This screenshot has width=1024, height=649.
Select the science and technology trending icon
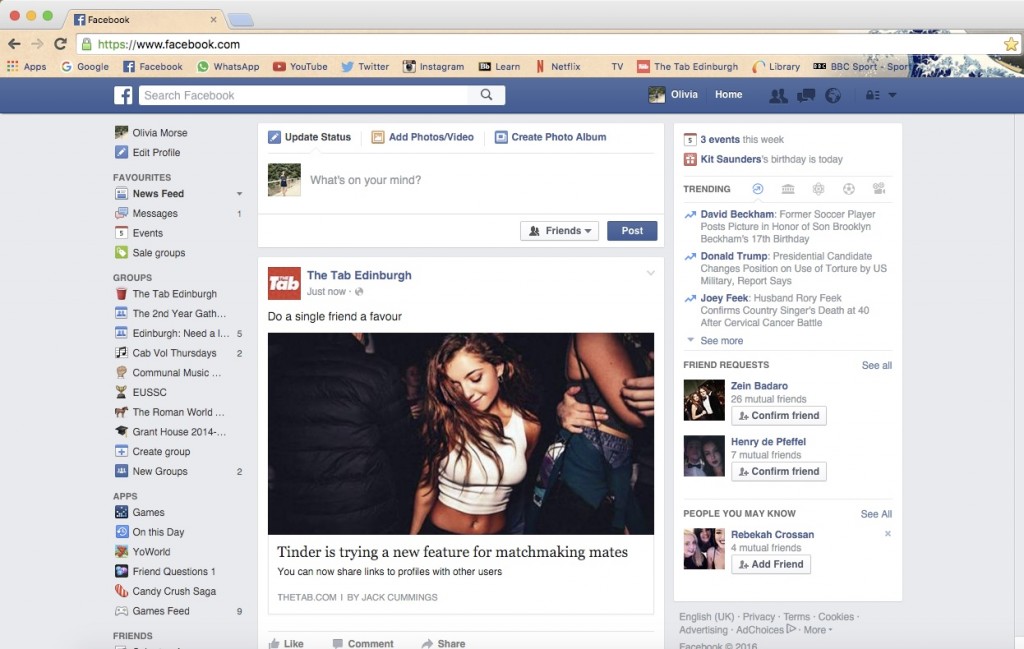pyautogui.click(x=818, y=189)
